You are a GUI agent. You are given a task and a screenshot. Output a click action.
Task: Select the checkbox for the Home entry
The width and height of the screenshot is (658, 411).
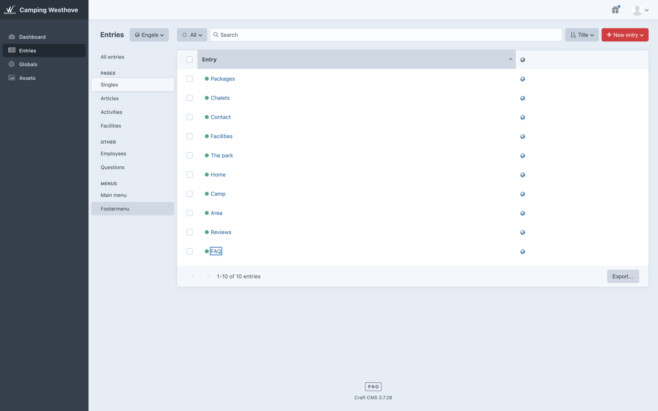coord(189,175)
